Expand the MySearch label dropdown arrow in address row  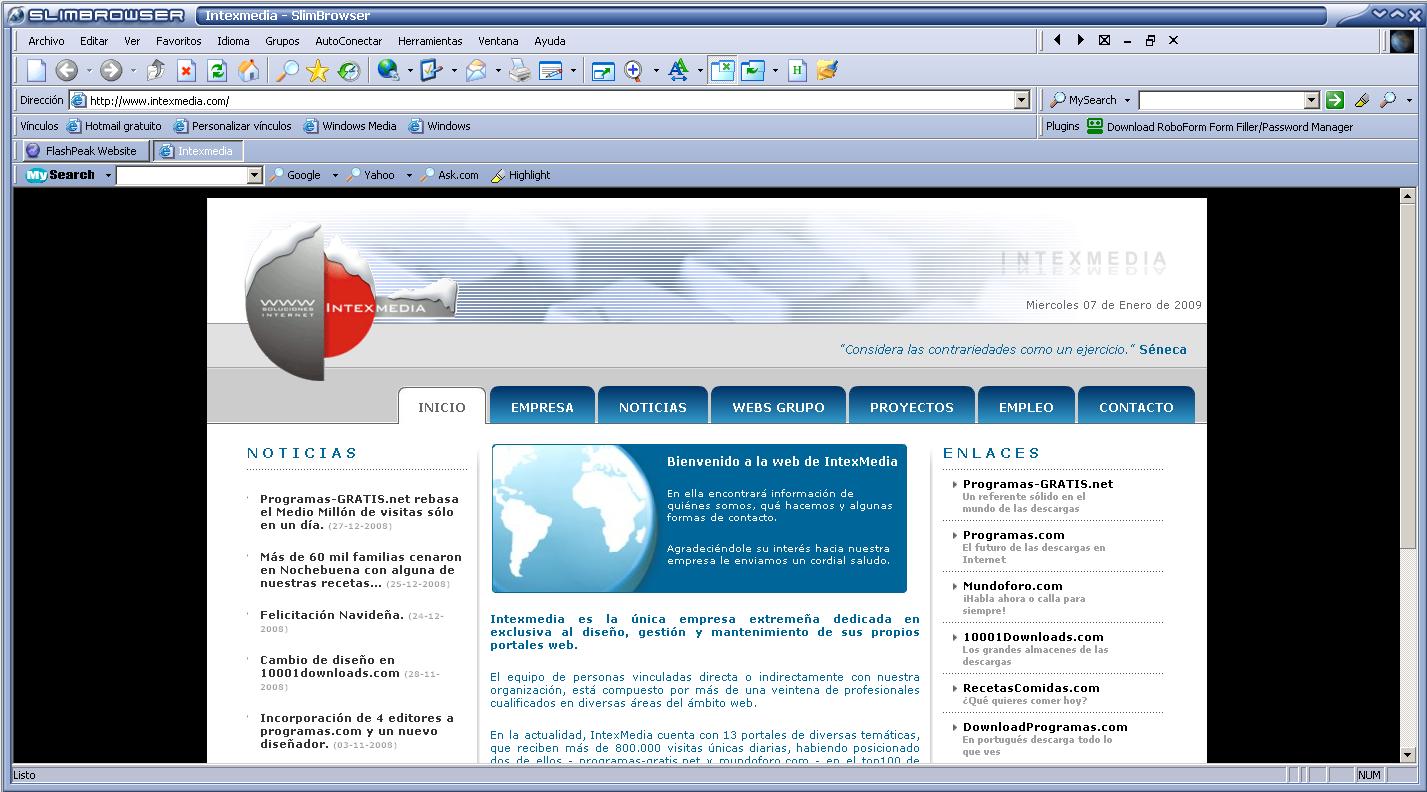pos(1127,100)
